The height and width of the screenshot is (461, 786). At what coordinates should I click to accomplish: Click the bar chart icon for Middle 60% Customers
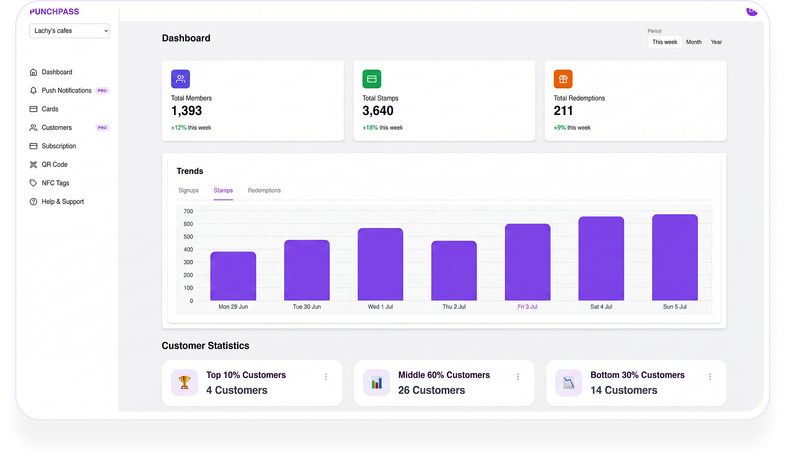click(x=376, y=383)
